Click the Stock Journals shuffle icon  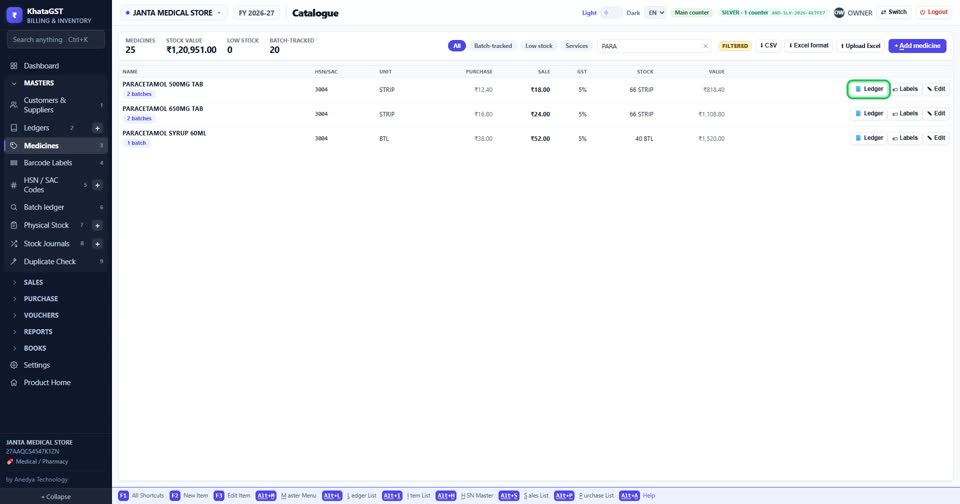pos(13,244)
